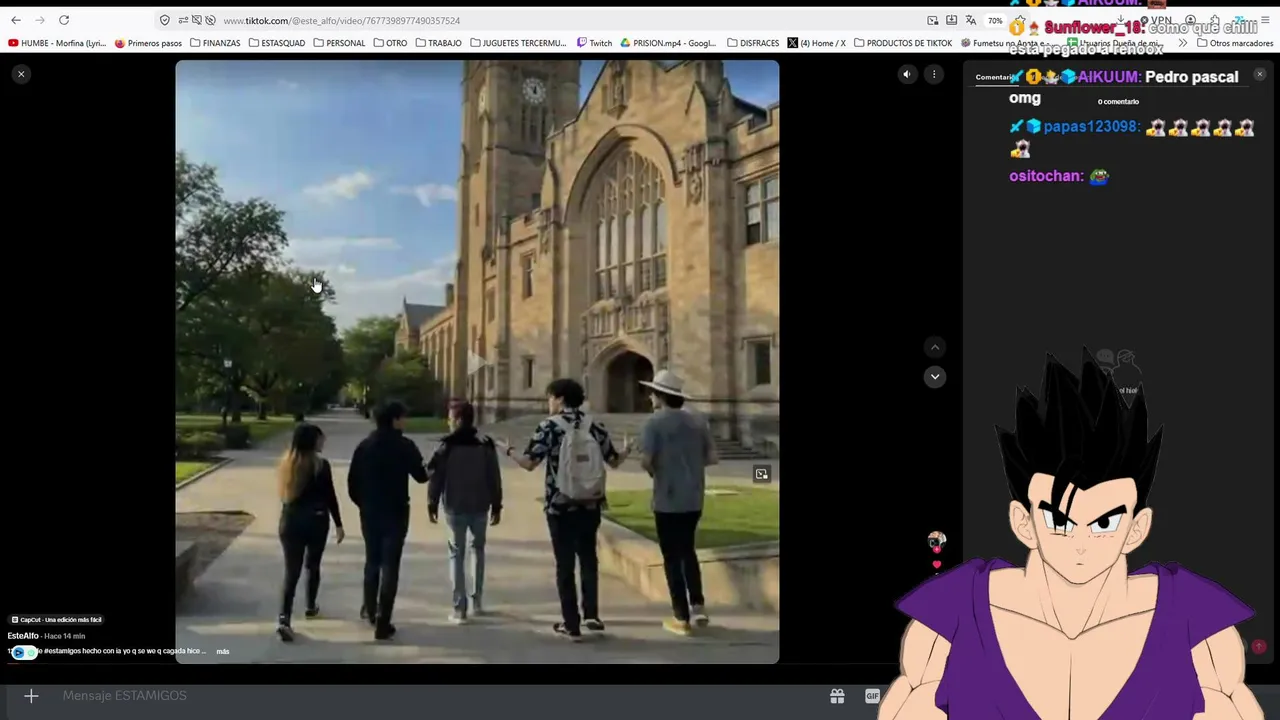Click the plus attachment button
The width and height of the screenshot is (1280, 720).
(x=31, y=696)
